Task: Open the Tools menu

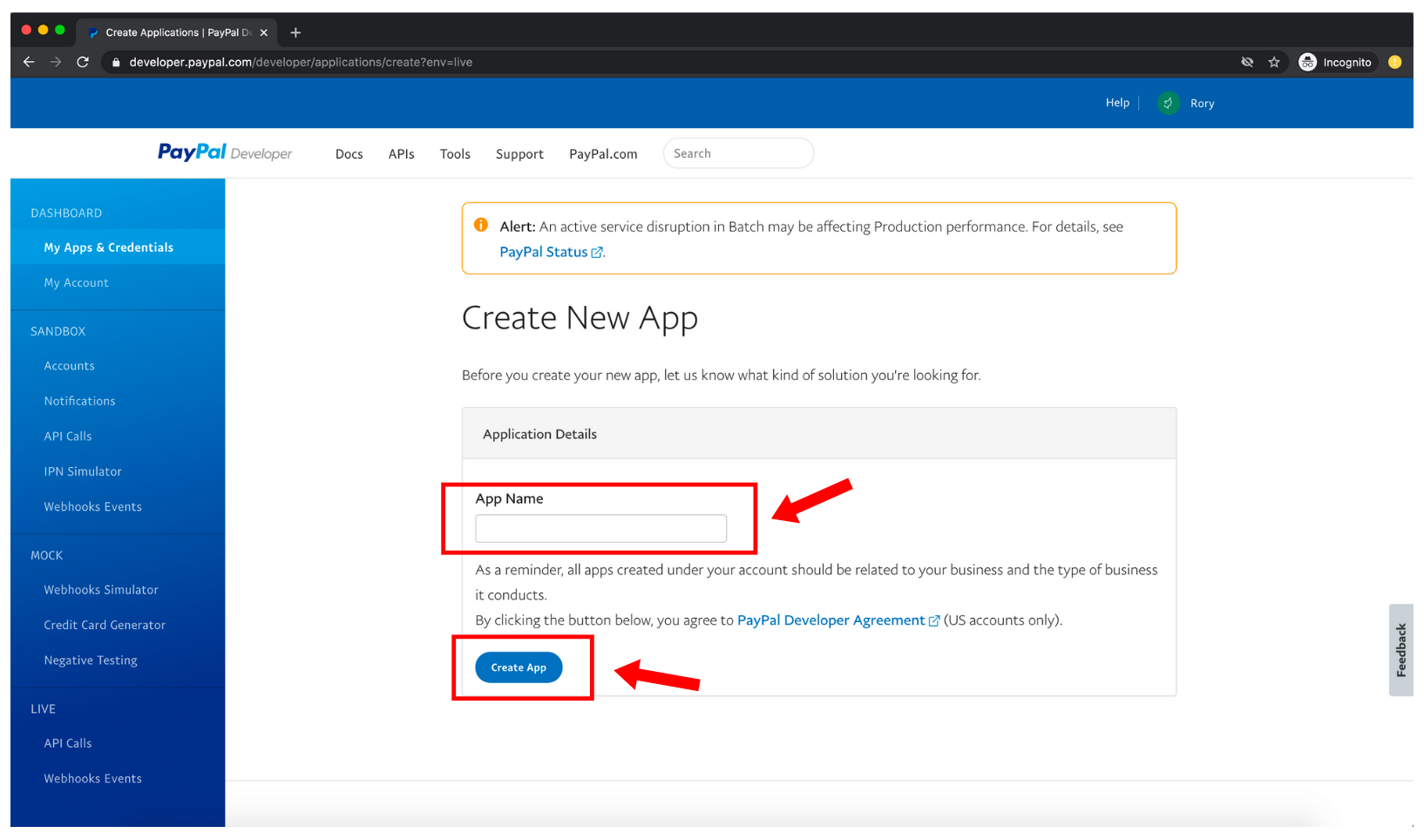Action: [x=455, y=153]
